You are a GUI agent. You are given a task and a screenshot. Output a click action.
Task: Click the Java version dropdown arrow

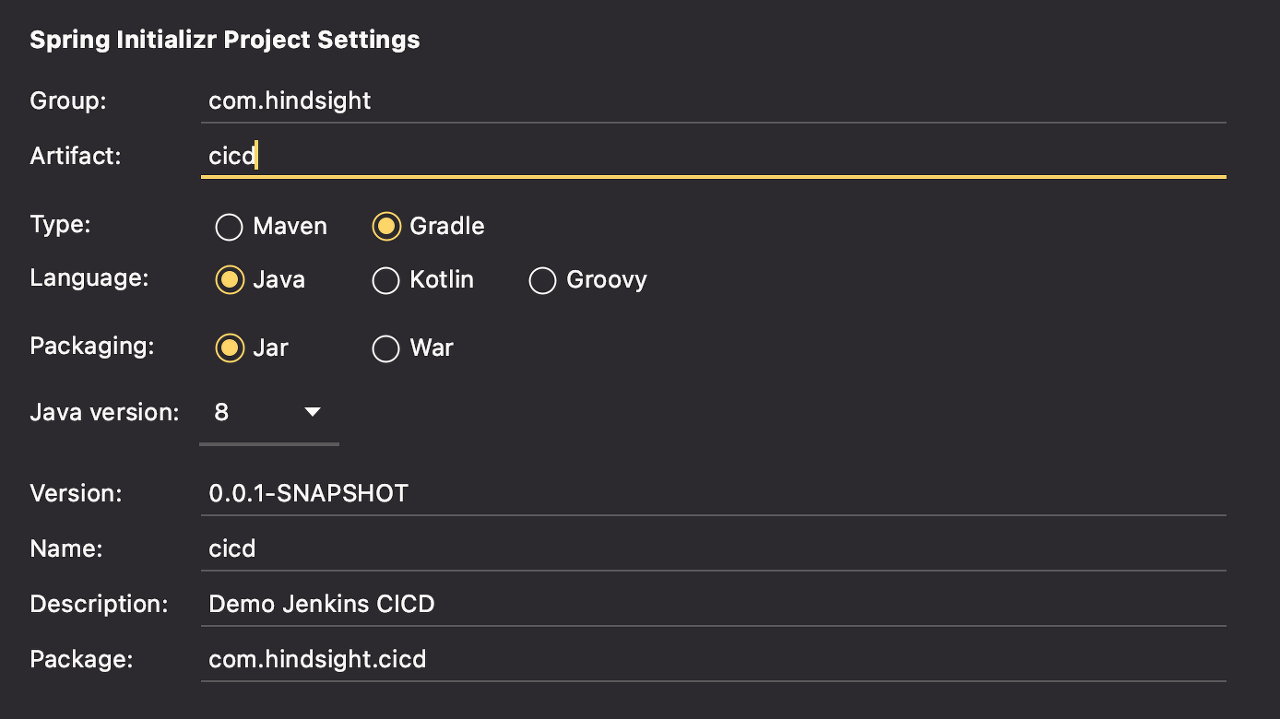(312, 411)
